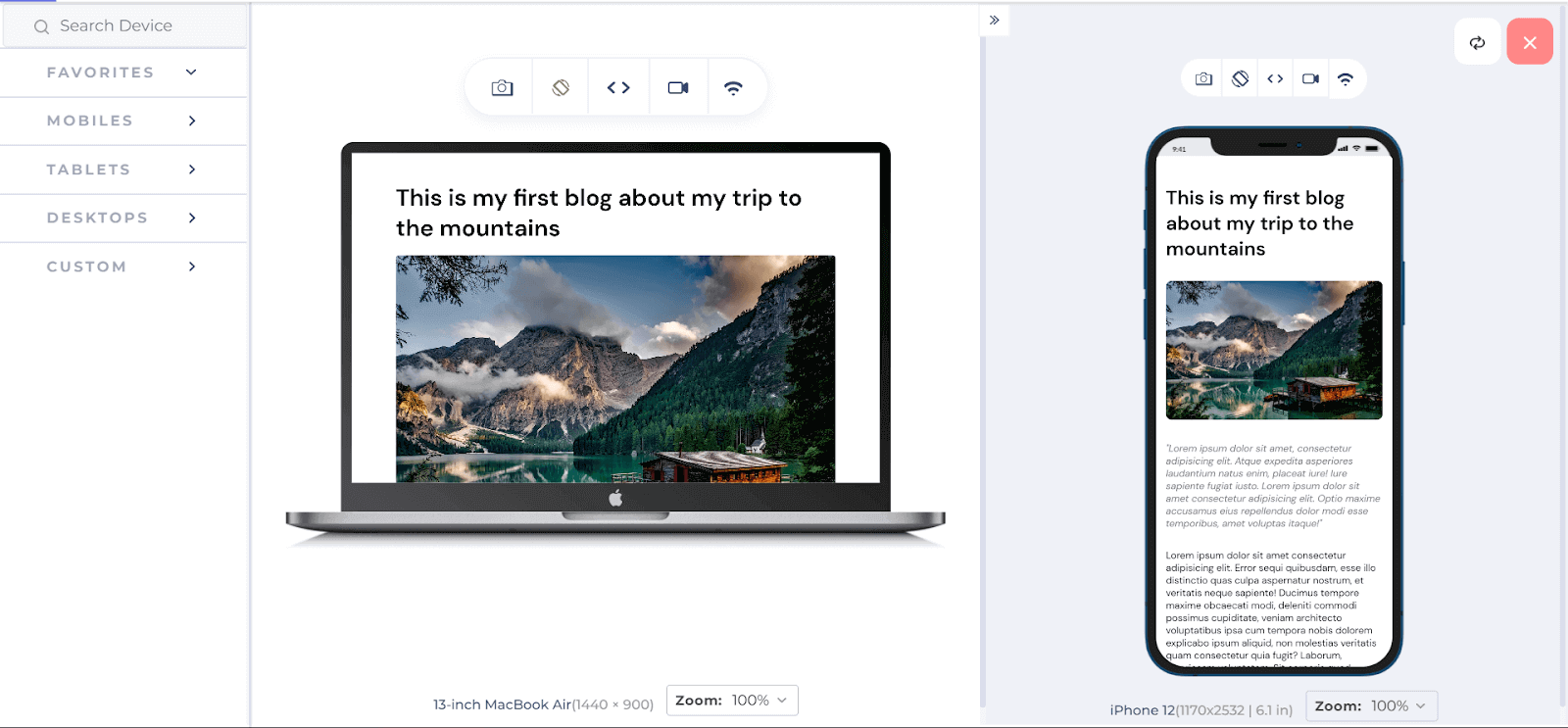Open network throttling for iPhone 12
The image size is (1568, 728).
[1346, 79]
